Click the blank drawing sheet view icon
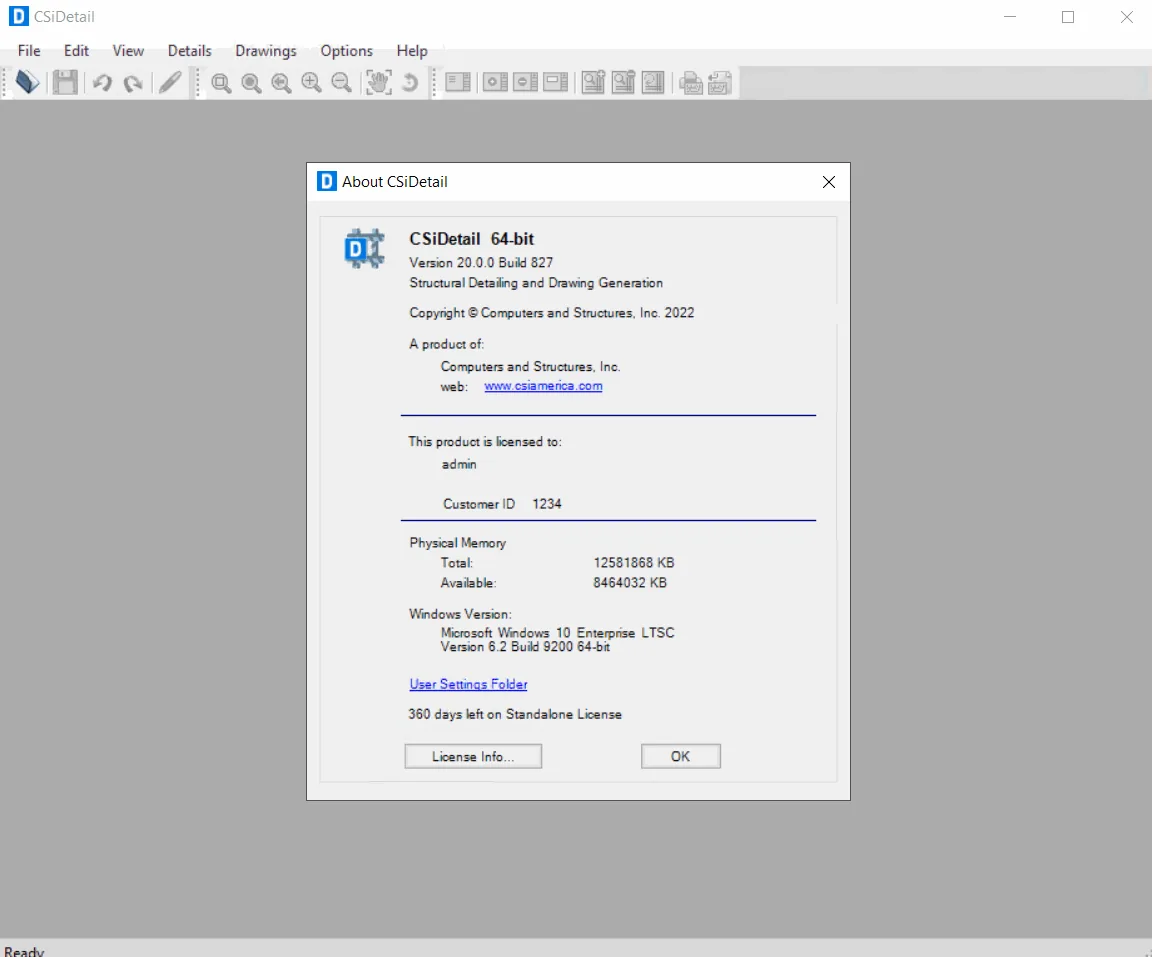The height and width of the screenshot is (957, 1152). (555, 82)
